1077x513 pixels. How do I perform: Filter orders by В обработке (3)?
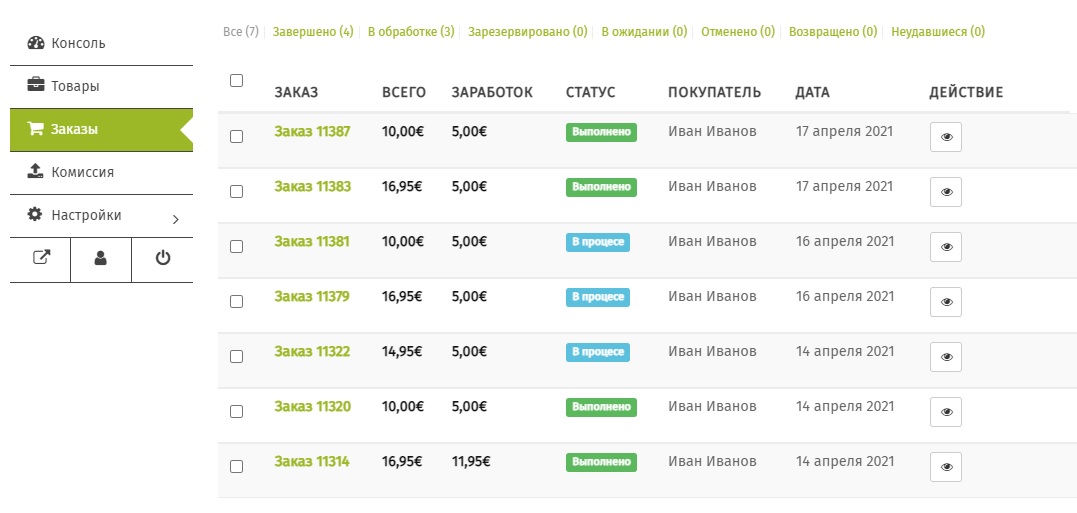point(411,32)
